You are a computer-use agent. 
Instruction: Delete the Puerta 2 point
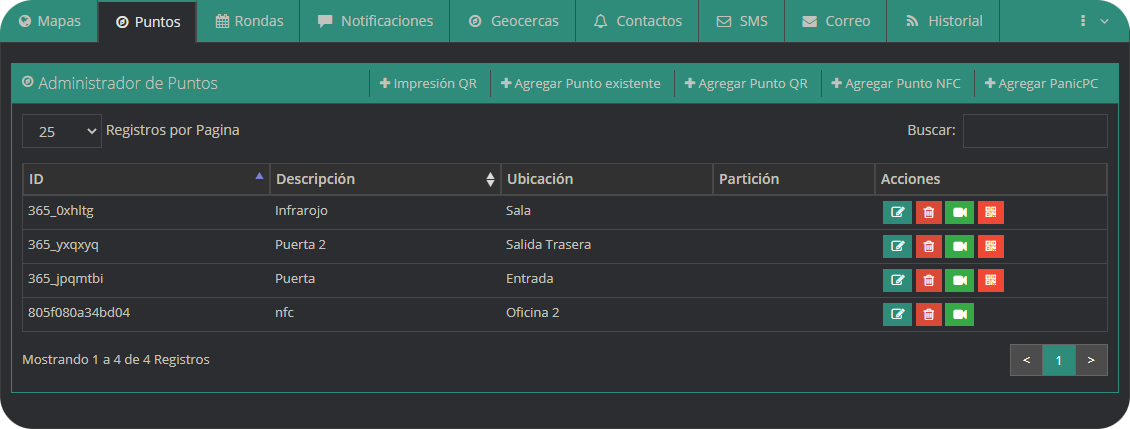click(929, 246)
